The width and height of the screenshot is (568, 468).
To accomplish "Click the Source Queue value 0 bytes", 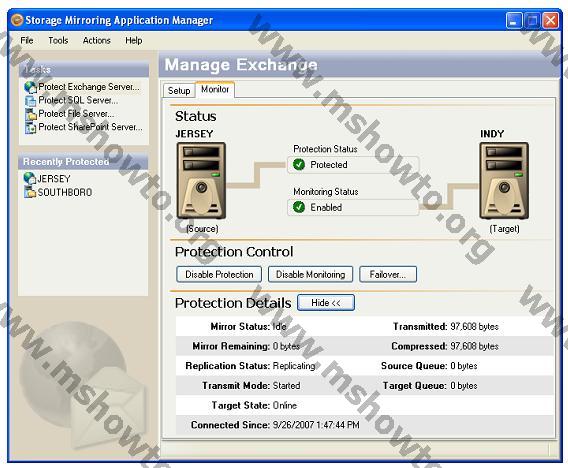I will (x=464, y=366).
